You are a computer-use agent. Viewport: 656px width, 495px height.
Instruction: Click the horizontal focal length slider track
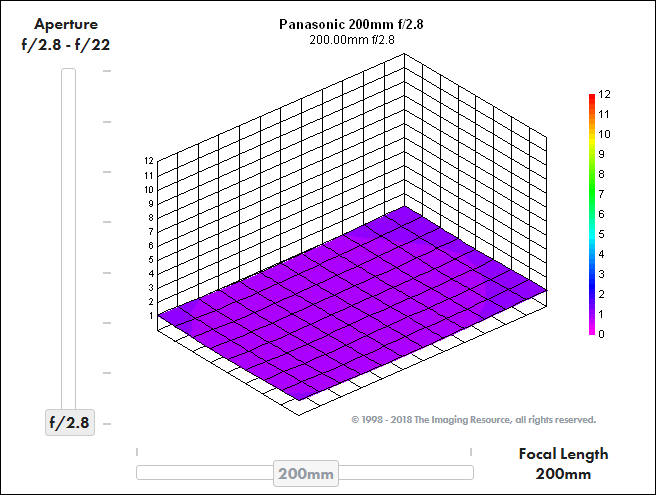pyautogui.click(x=305, y=473)
